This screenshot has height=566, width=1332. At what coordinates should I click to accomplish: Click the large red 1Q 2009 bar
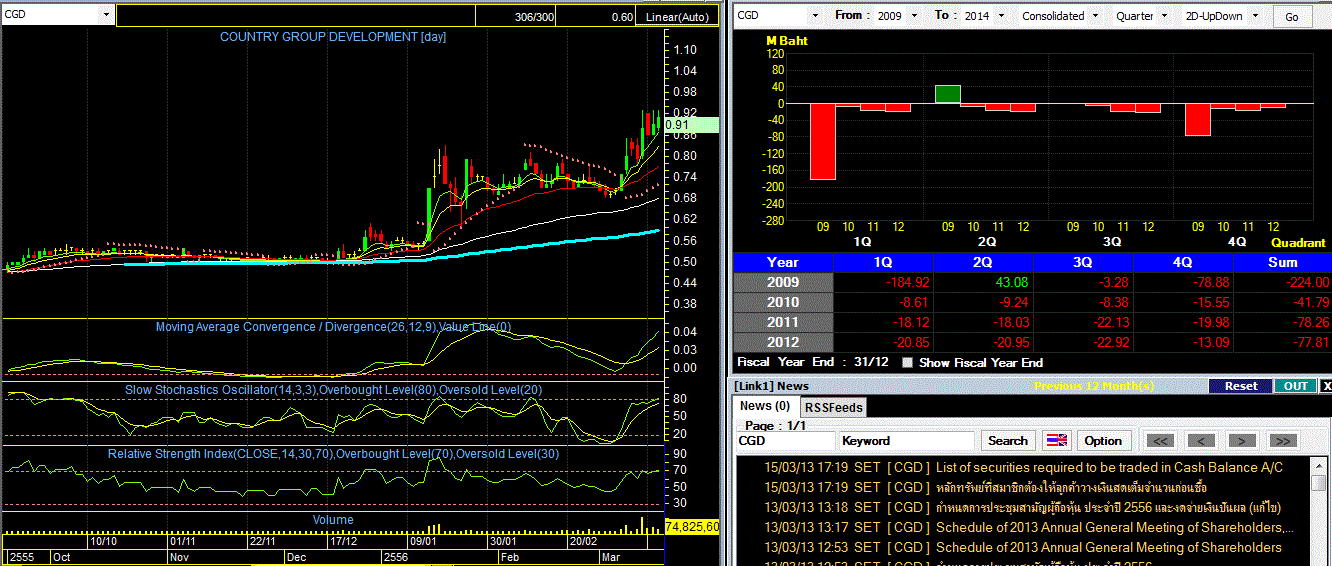pyautogui.click(x=823, y=141)
